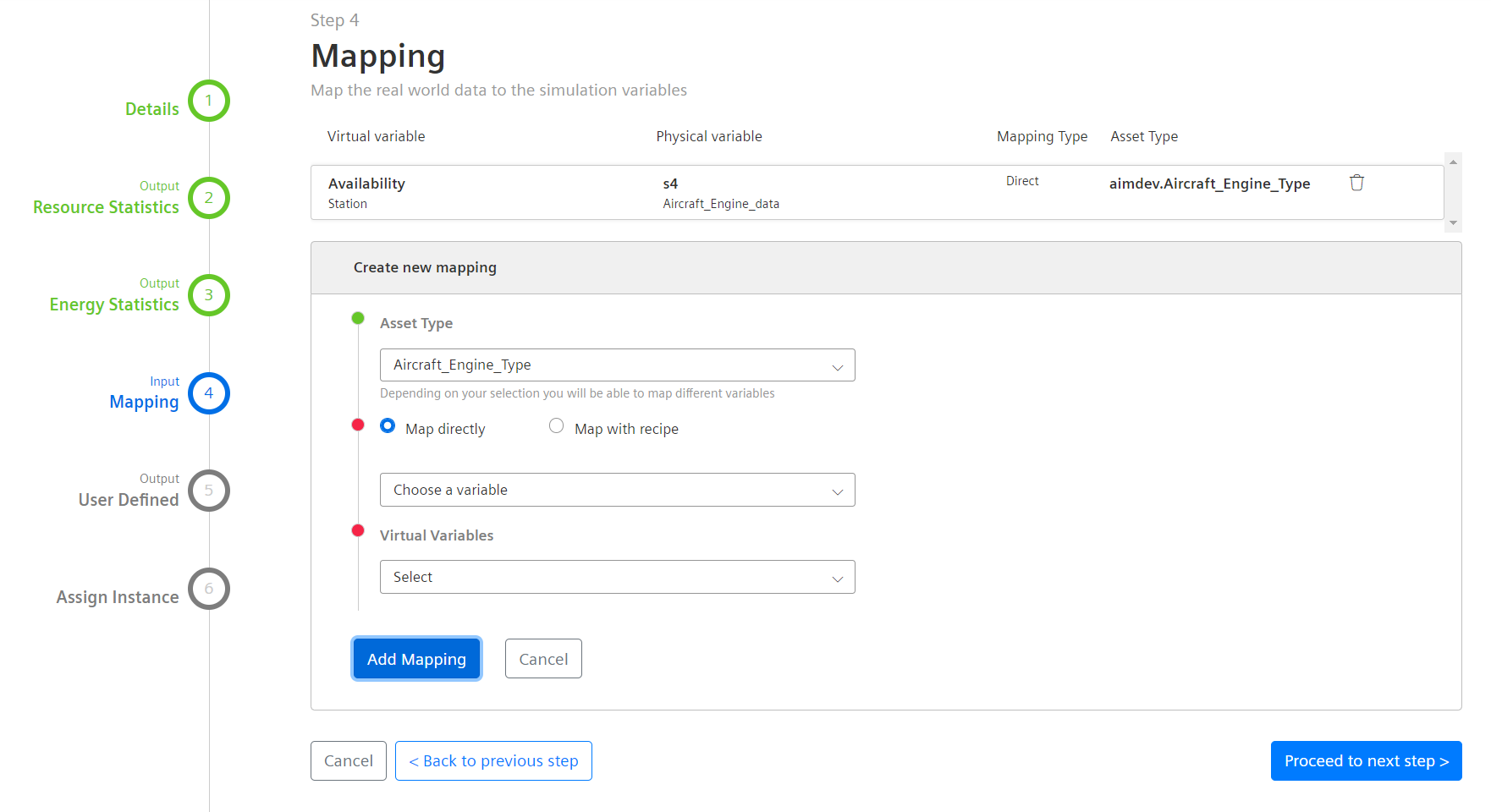Click the Energy Statistics step label

point(114,304)
